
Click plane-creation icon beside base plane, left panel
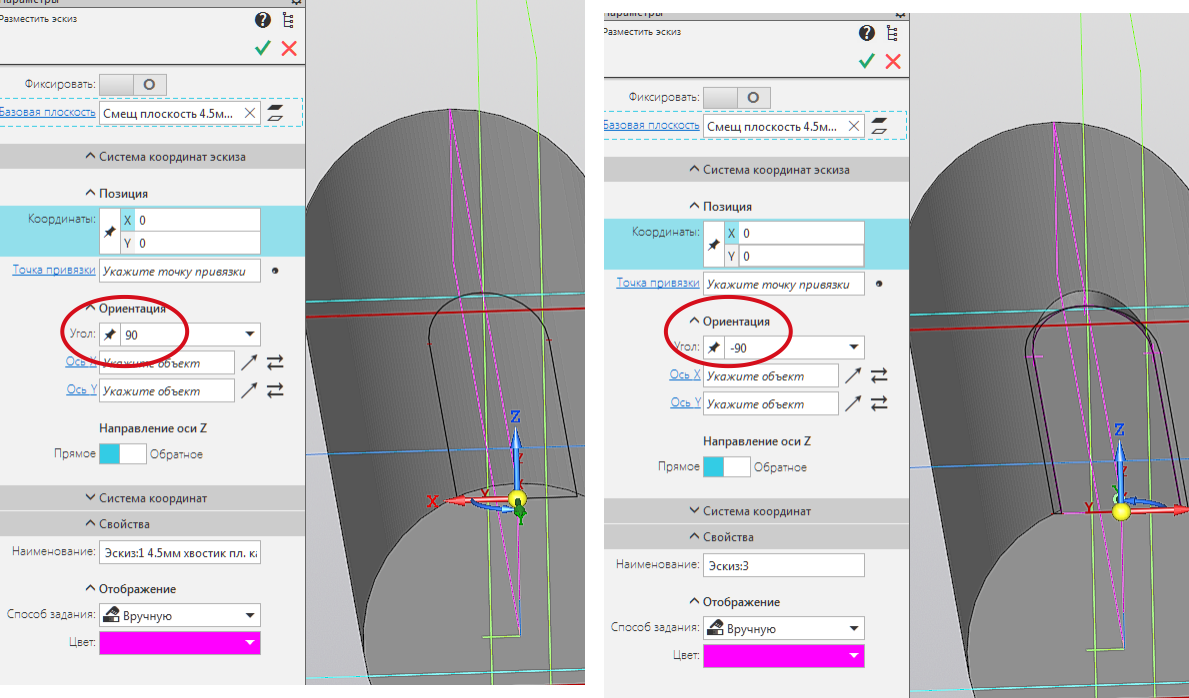click(275, 113)
